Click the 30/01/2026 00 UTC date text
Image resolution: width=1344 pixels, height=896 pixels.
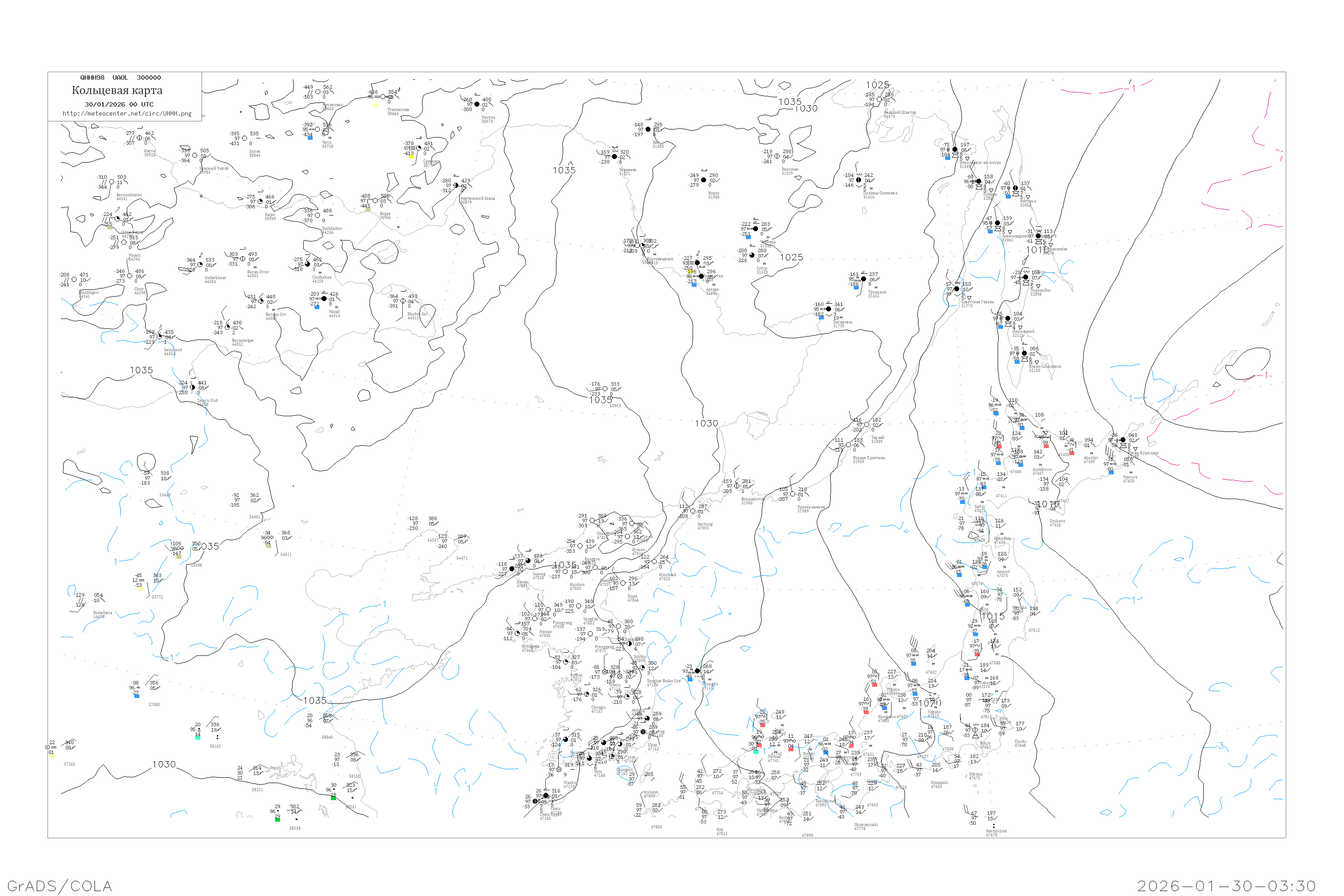[119, 104]
